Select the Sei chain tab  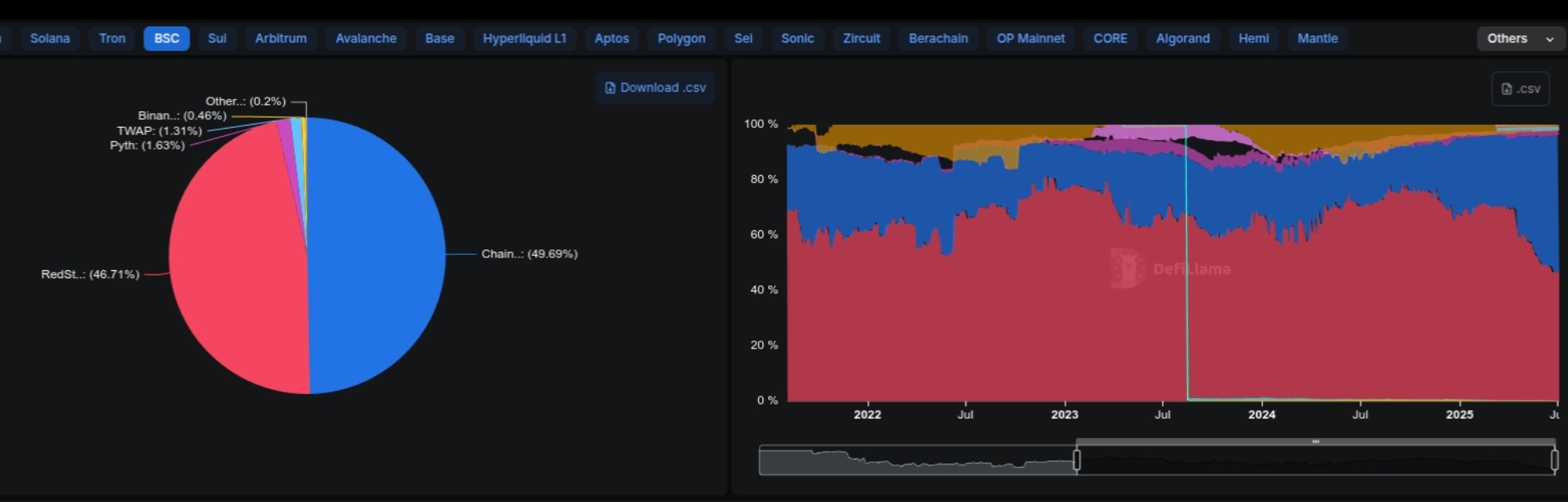(x=743, y=38)
